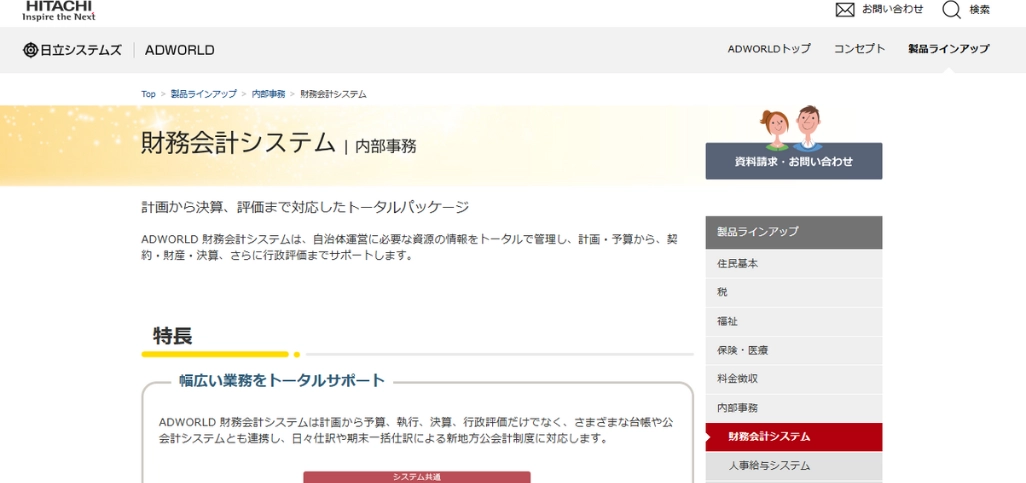This screenshot has height=483, width=1026.
Task: Open 保険・医療 in sidebar
Action: coord(794,350)
